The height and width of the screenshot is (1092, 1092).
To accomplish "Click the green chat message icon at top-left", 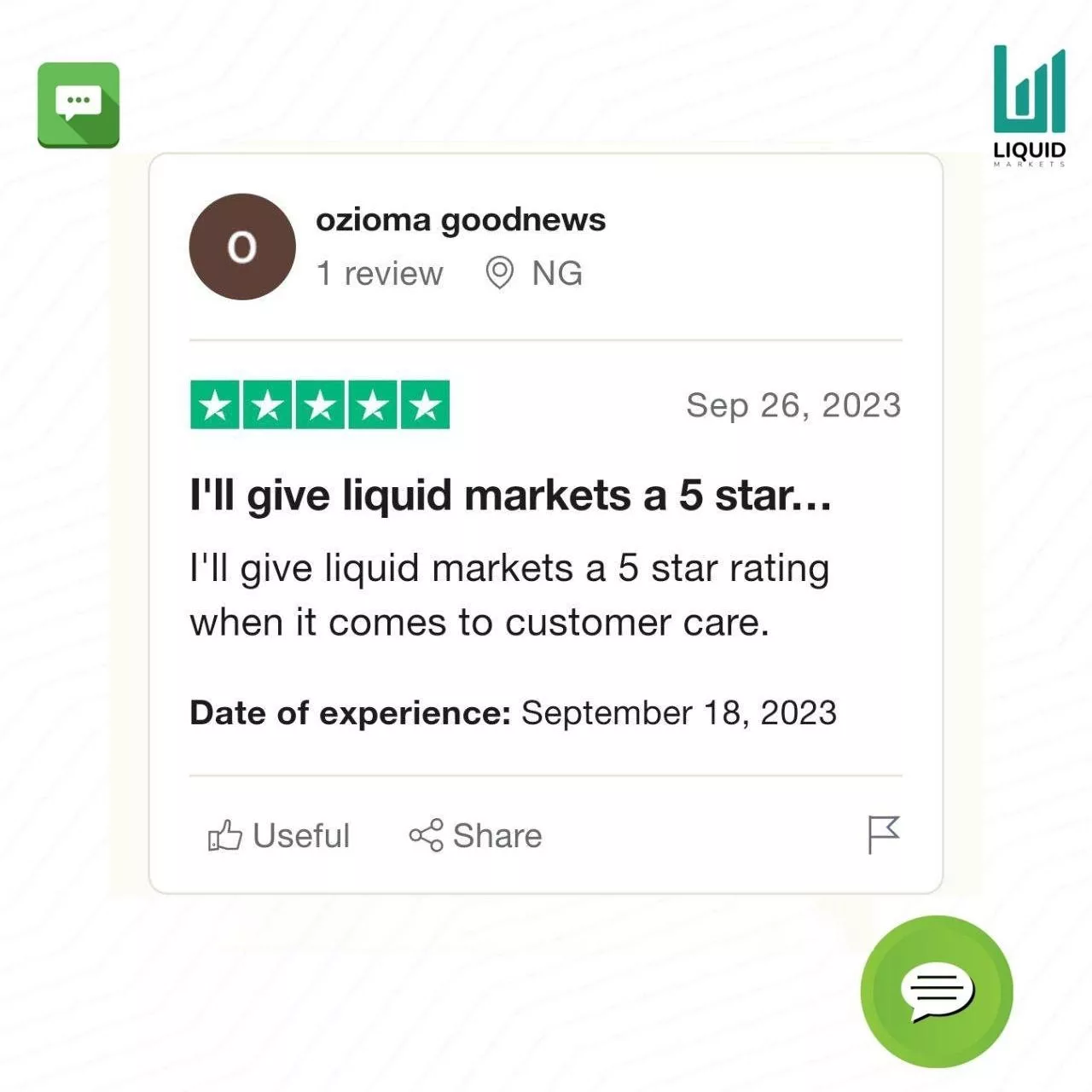I will pos(78,105).
